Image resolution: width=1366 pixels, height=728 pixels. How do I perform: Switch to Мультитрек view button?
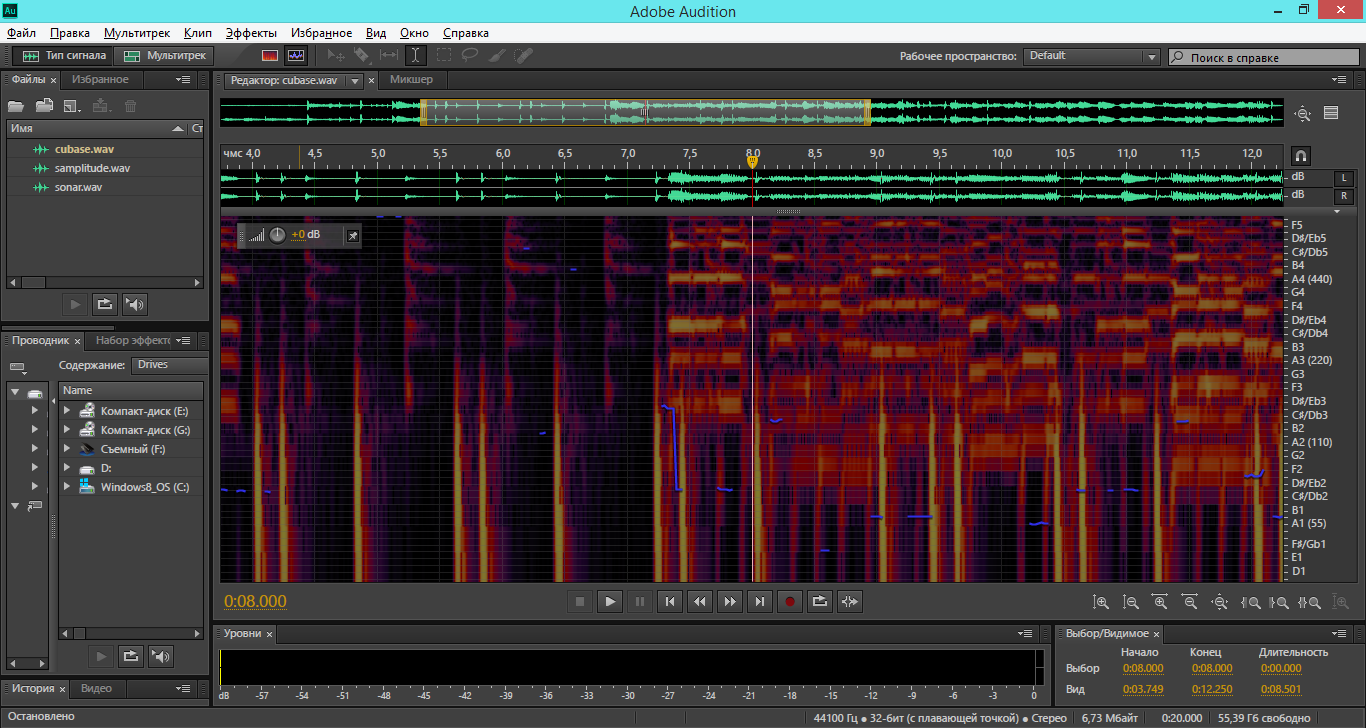pos(166,56)
